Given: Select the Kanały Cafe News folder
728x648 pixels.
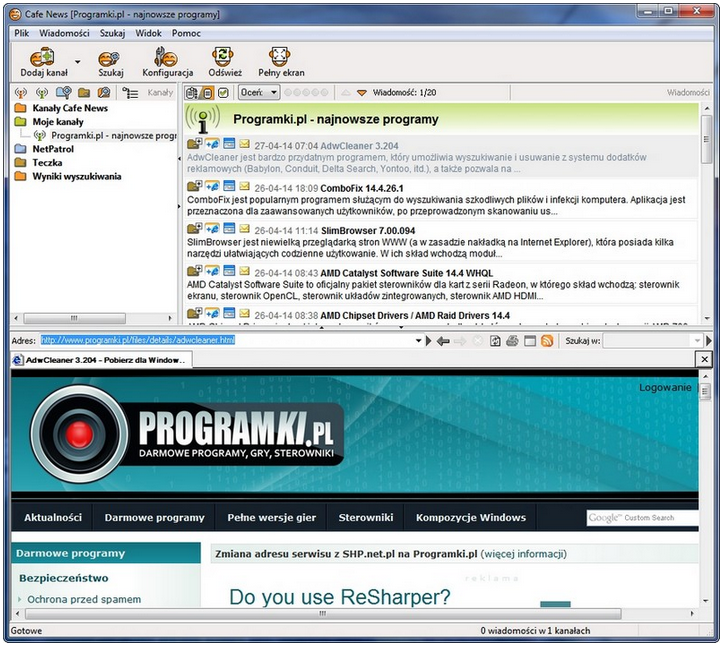Looking at the screenshot, I should click(x=70, y=108).
